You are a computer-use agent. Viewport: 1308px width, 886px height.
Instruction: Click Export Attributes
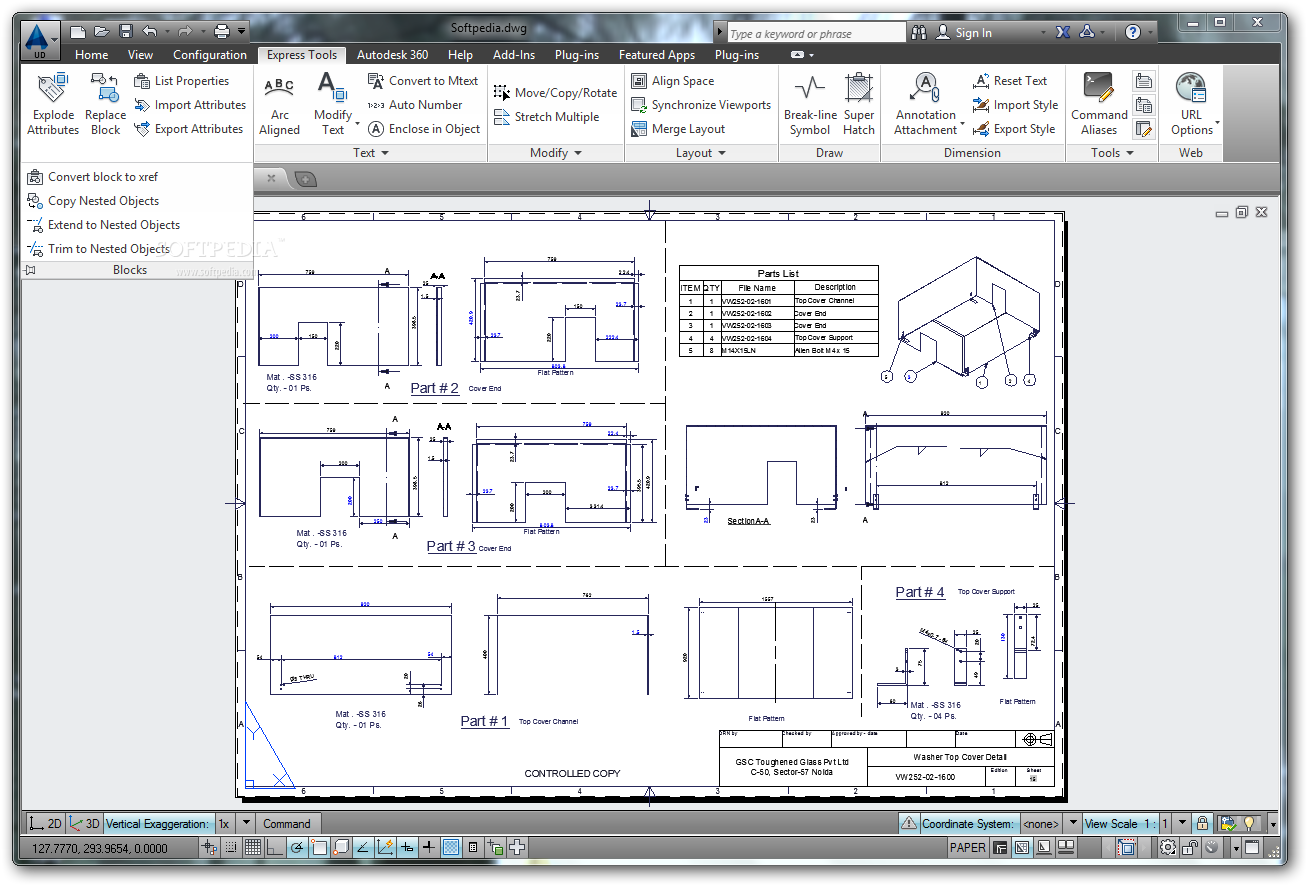189,129
